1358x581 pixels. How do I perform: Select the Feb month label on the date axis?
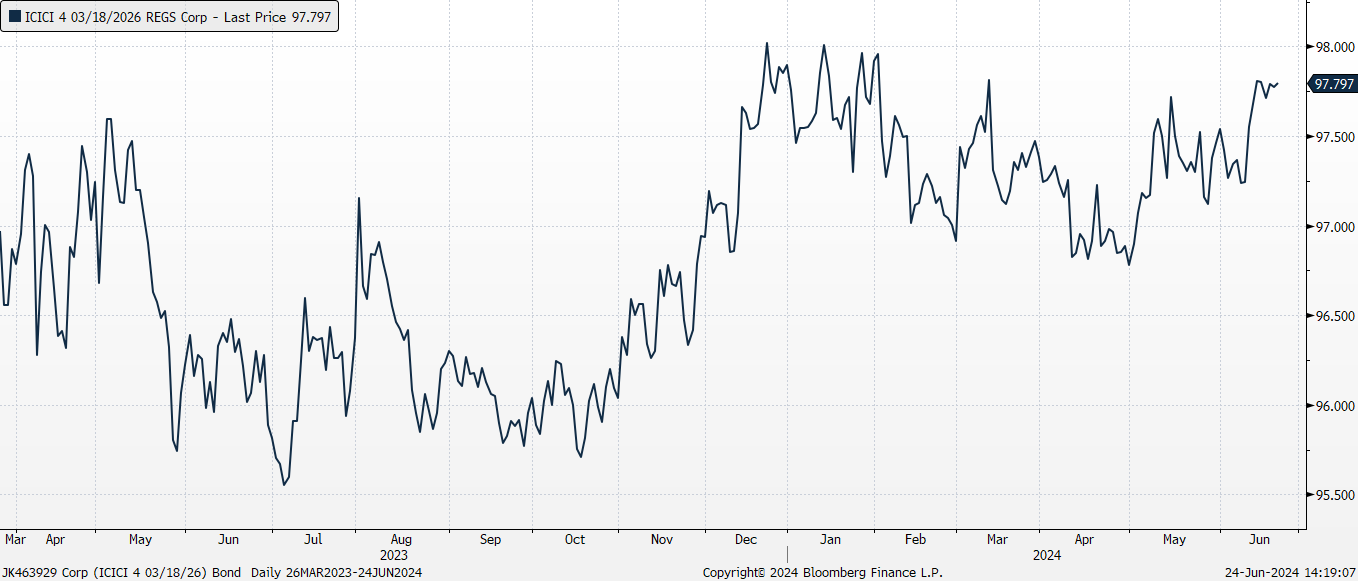tap(915, 539)
